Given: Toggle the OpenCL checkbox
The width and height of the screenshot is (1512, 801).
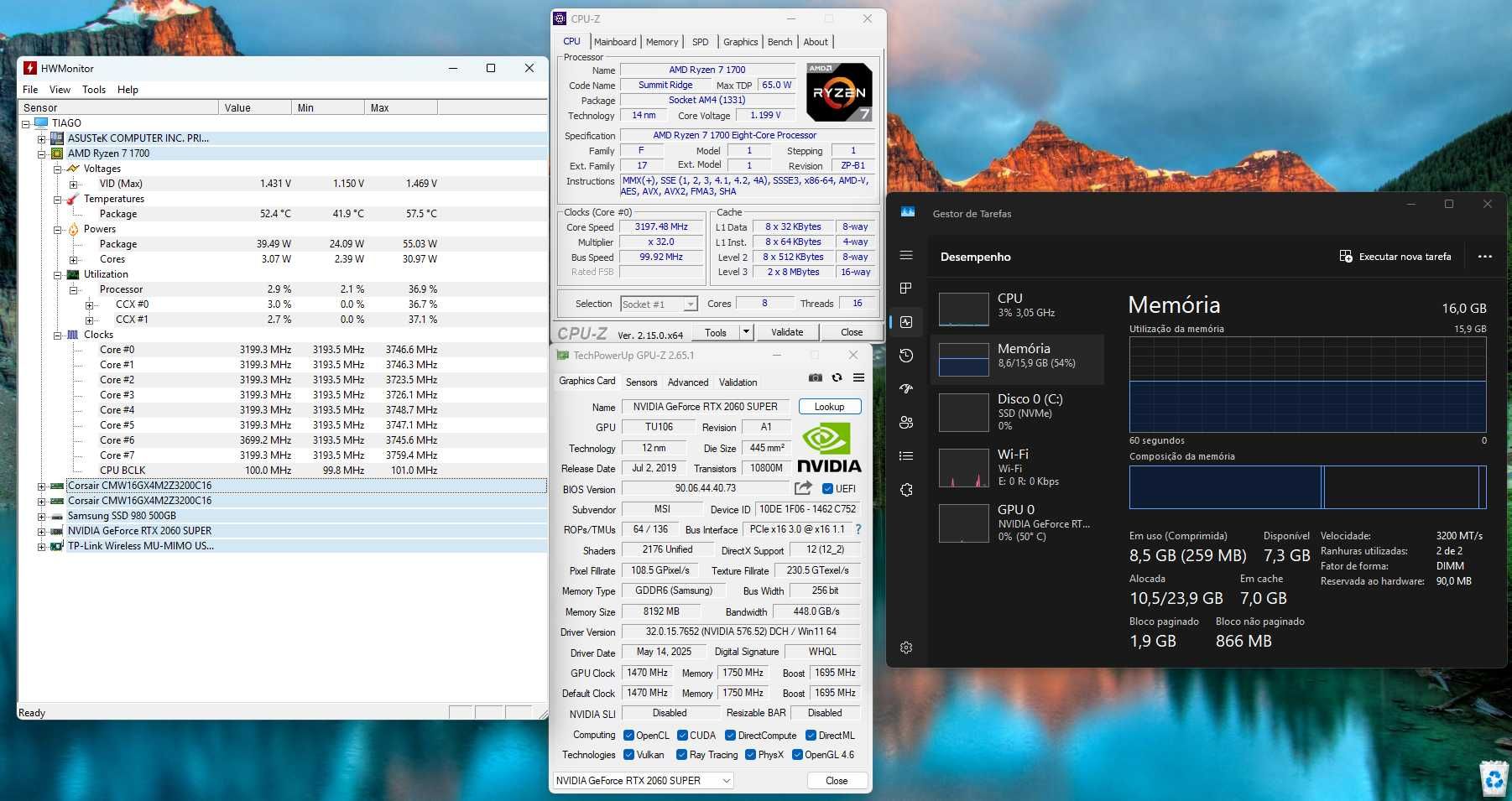Looking at the screenshot, I should tap(628, 736).
